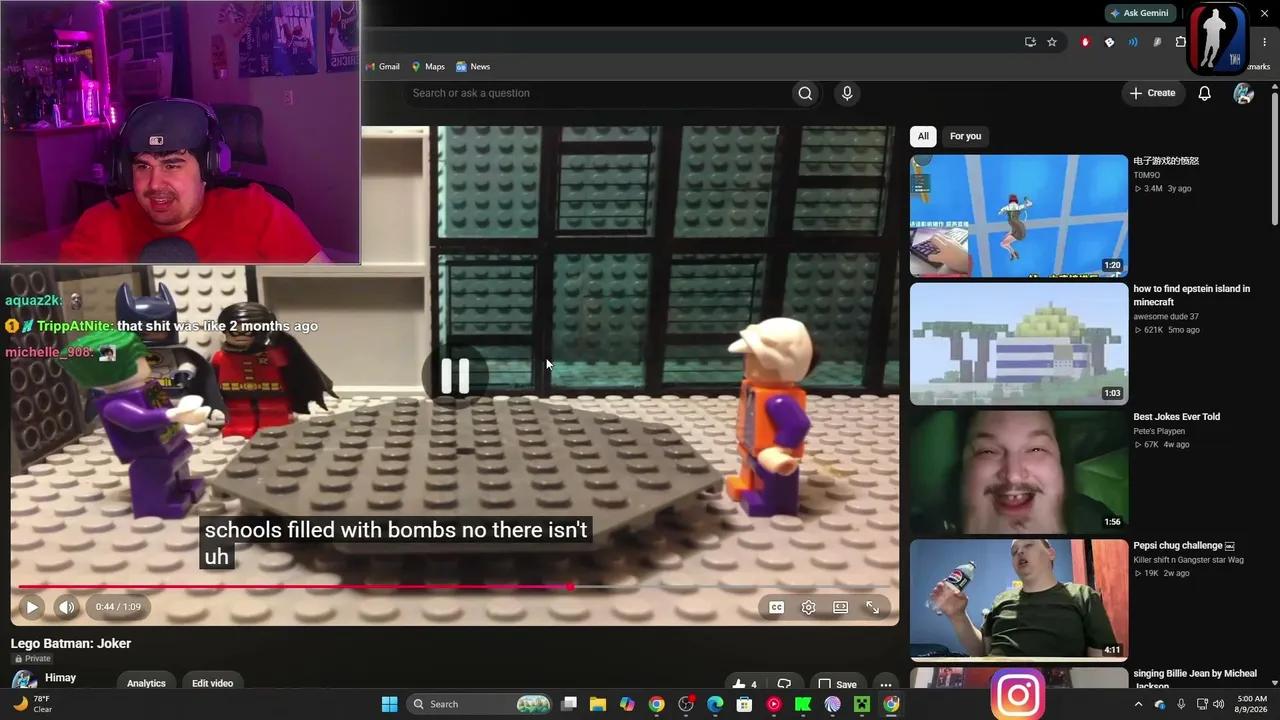
Task: Like the video with thumbs up
Action: click(745, 685)
